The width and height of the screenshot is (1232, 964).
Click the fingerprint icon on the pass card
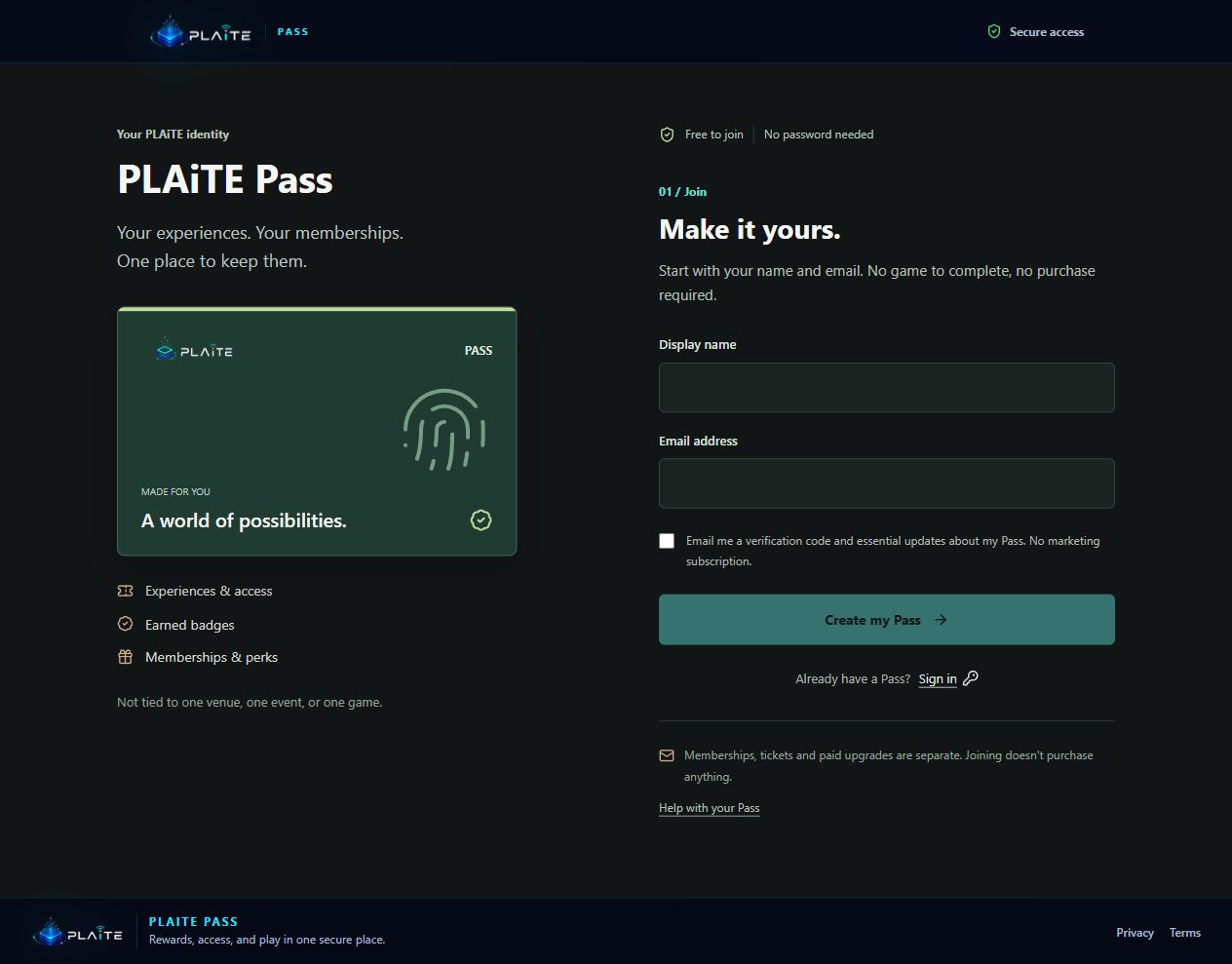(444, 429)
